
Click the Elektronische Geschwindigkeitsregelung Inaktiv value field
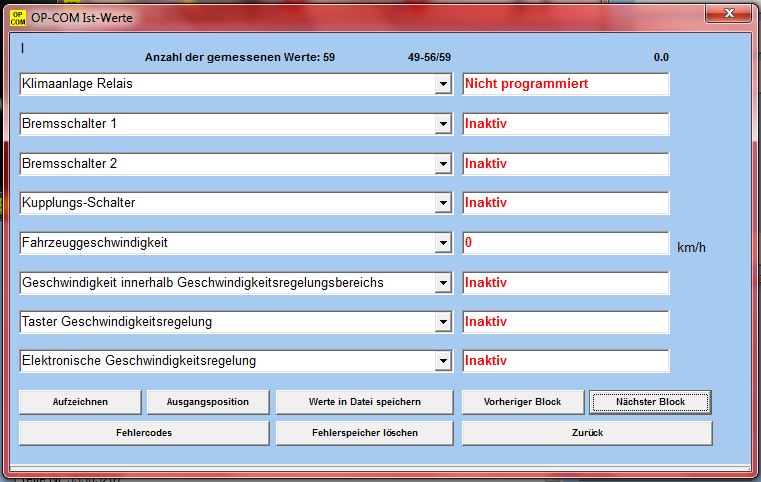tap(566, 361)
